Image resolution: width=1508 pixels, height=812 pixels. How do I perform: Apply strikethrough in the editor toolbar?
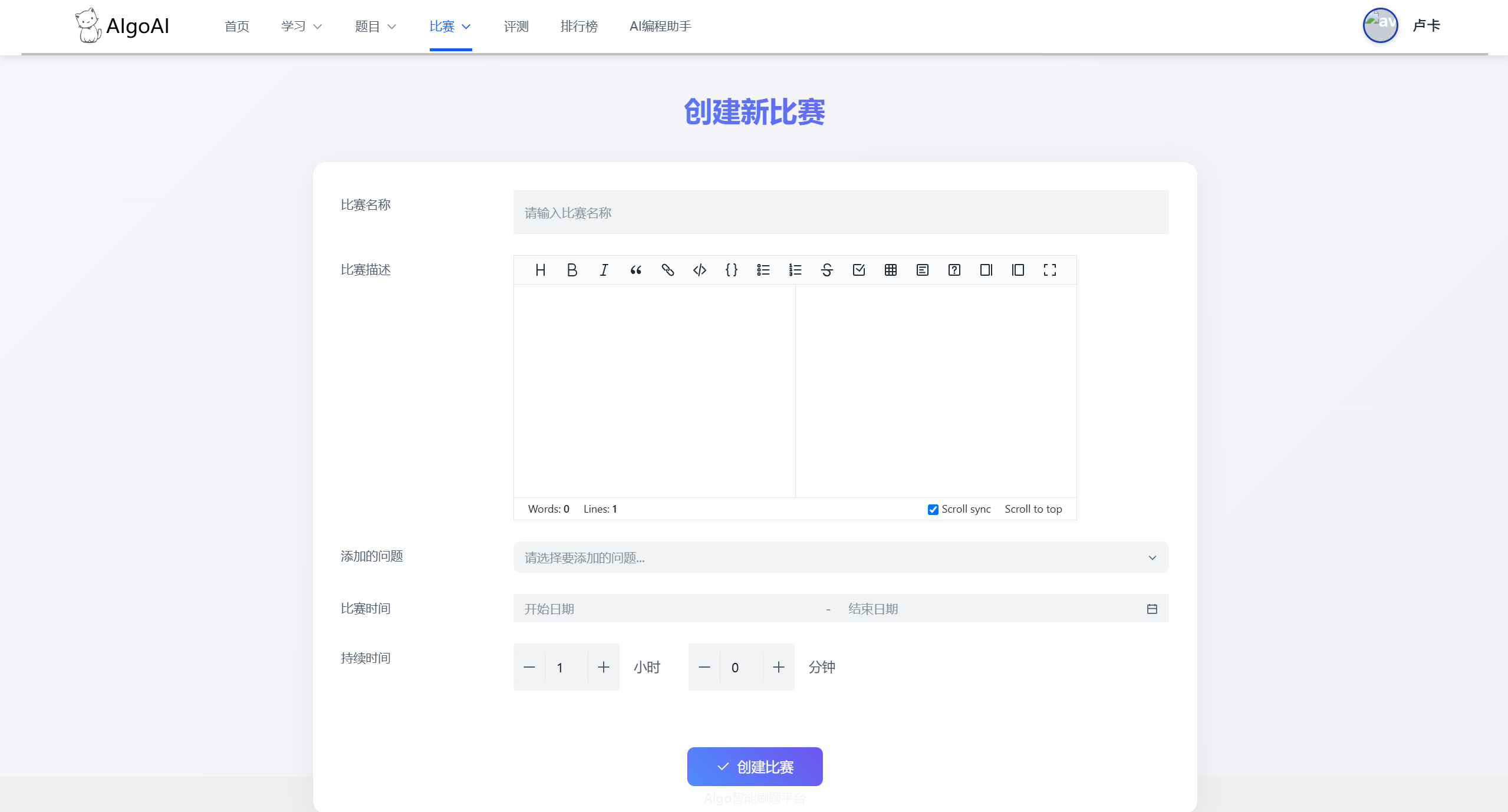tap(827, 270)
